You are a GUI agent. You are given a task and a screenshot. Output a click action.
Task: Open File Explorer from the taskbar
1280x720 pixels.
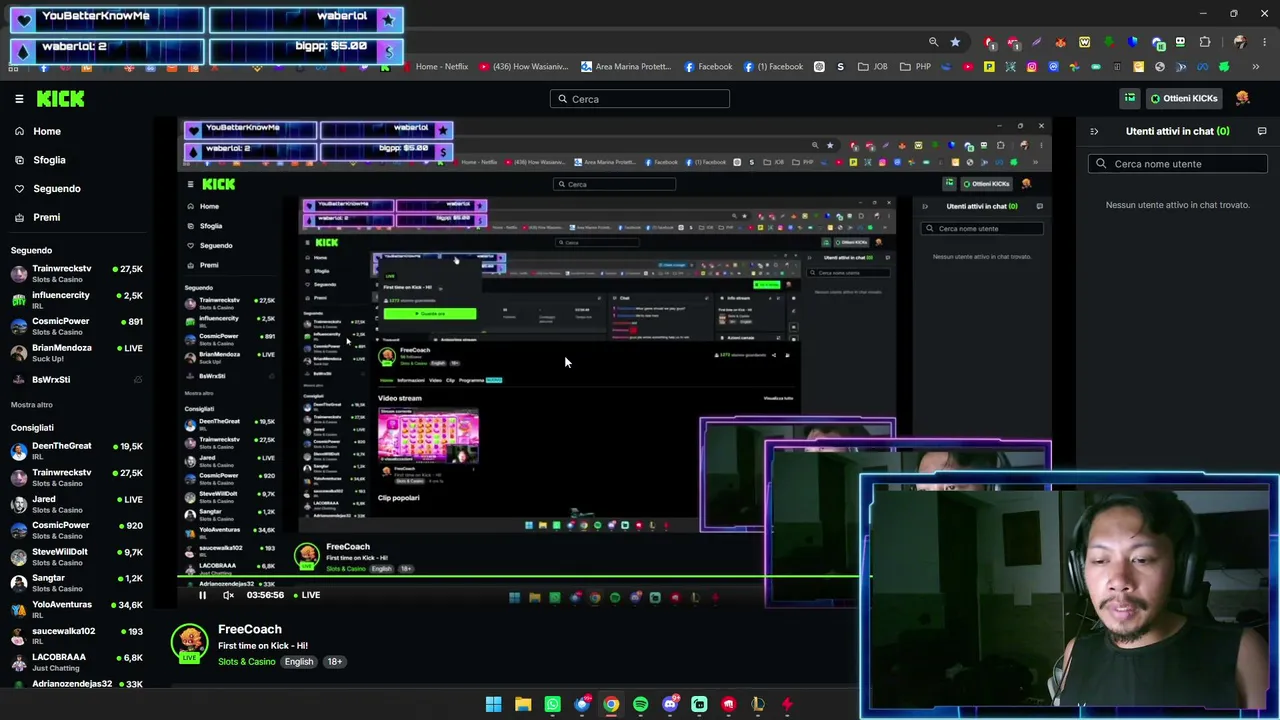(523, 704)
